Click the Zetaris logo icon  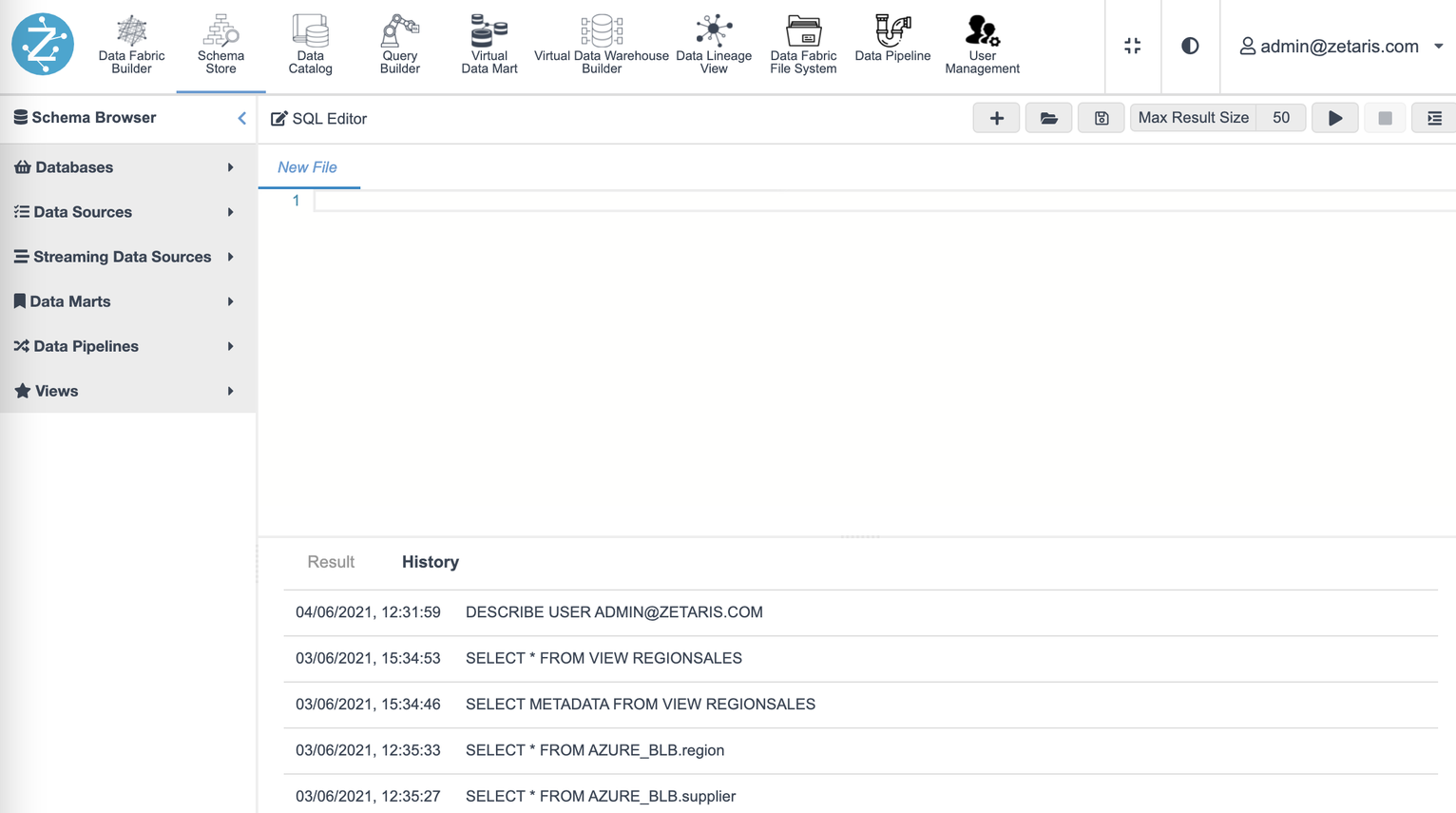[42, 44]
